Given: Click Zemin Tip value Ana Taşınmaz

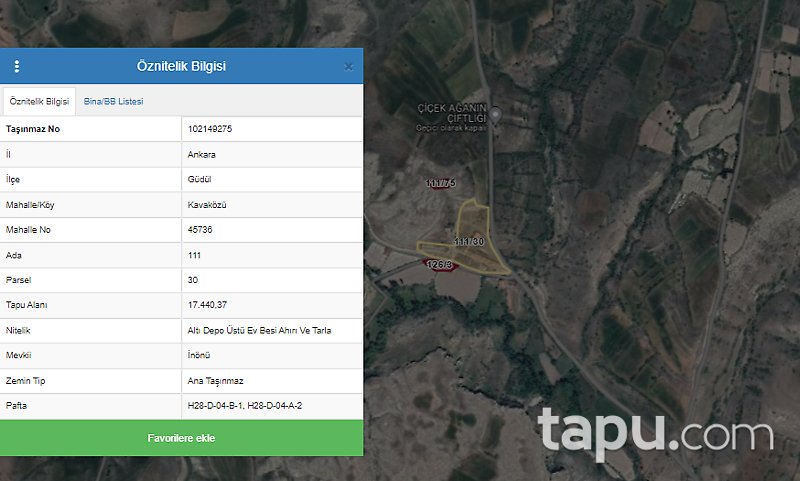Looking at the screenshot, I should (215, 381).
